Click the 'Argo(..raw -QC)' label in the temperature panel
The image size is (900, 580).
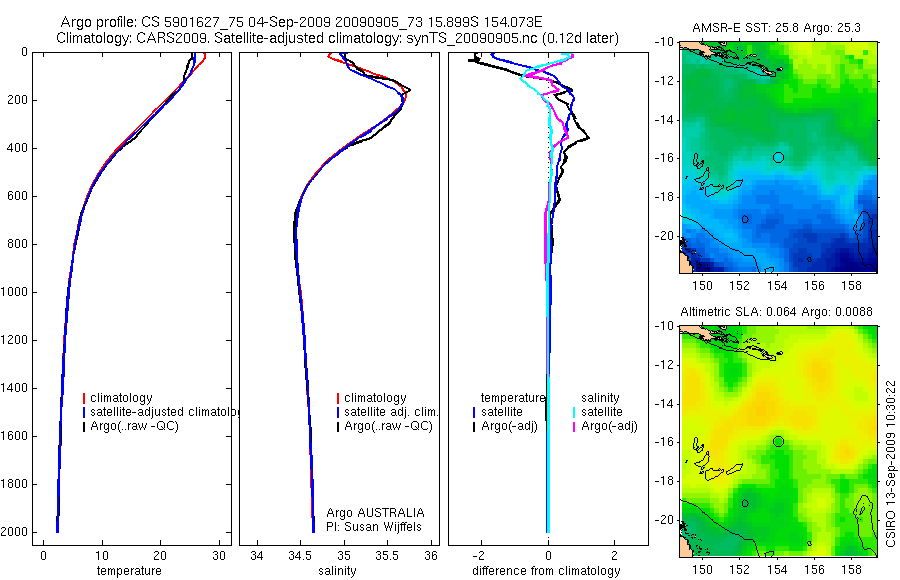134,426
